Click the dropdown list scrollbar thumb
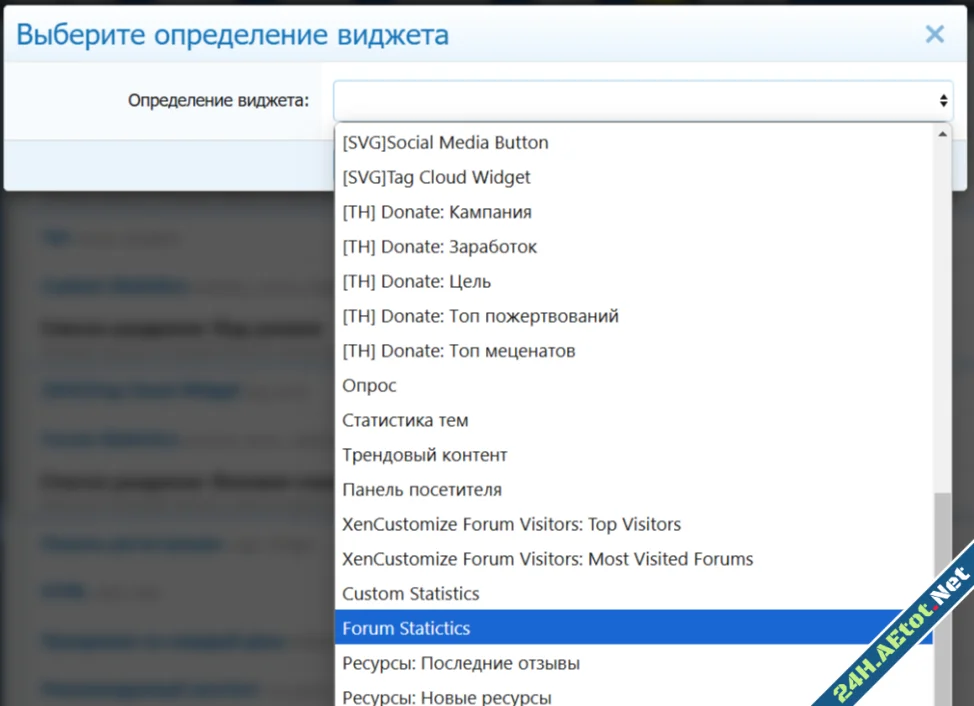The image size is (974, 706). pos(942,600)
